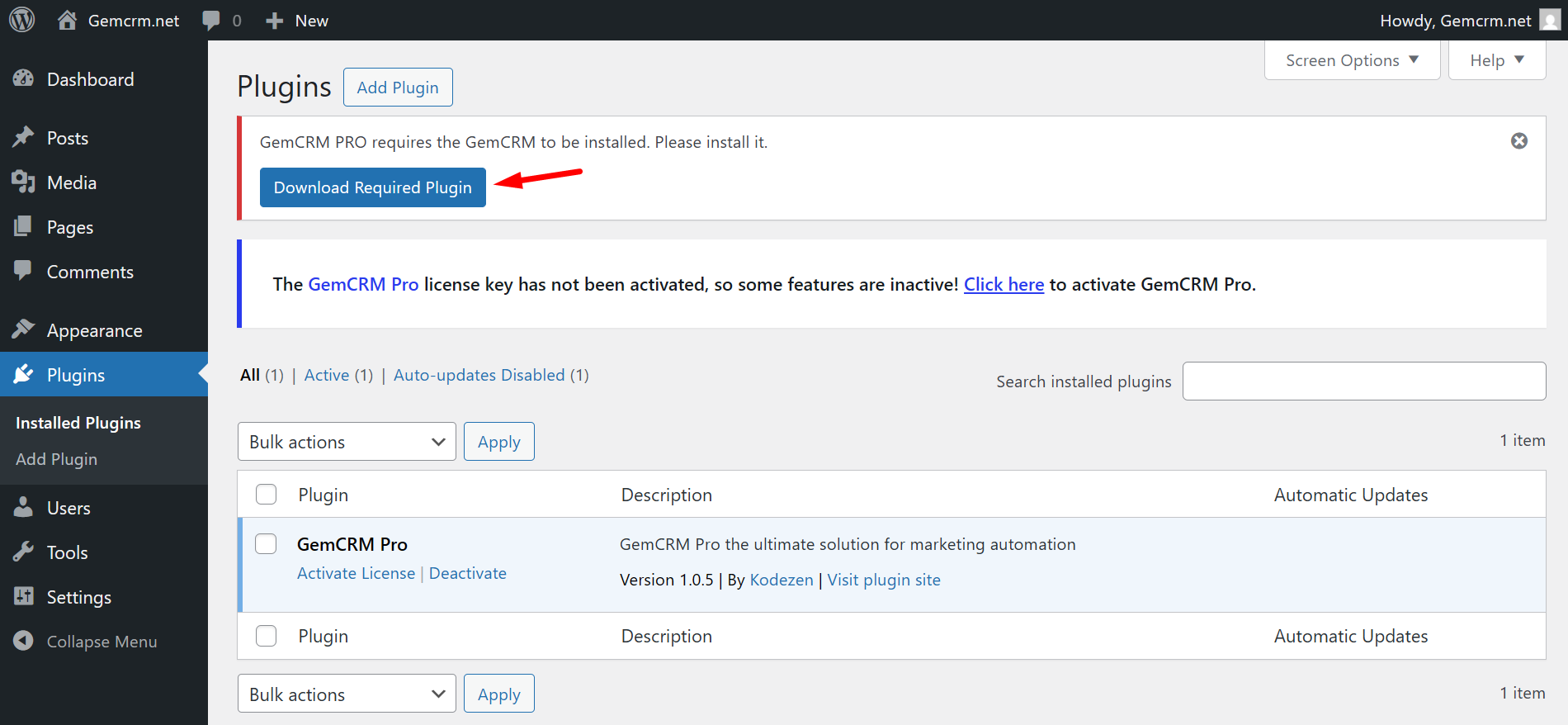This screenshot has height=725, width=1568.
Task: Click the top Apply button
Action: click(499, 442)
